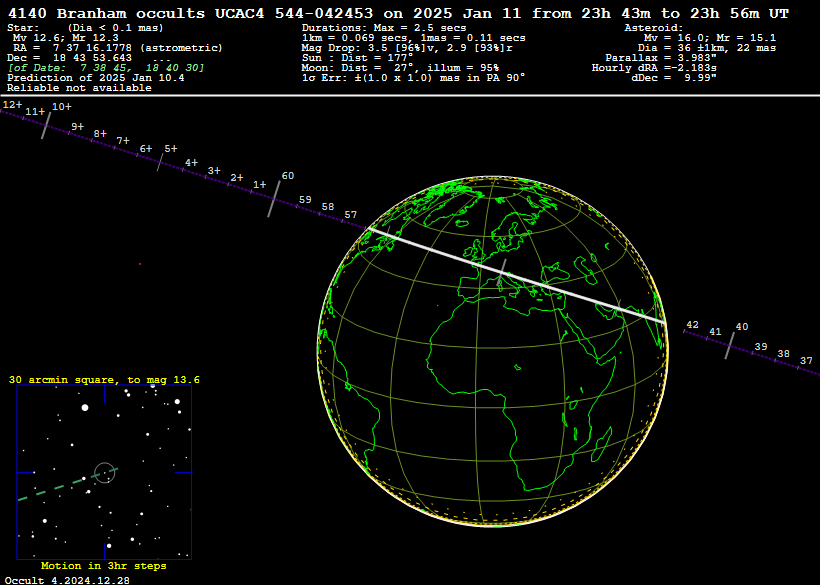Select the '7+' minute marker
The image size is (820, 585).
[x=123, y=141]
